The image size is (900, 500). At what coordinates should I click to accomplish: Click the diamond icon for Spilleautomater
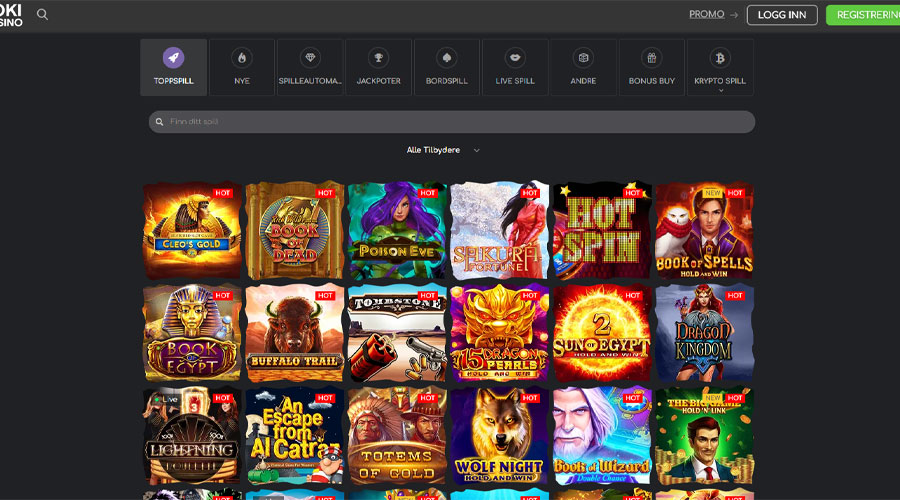310,57
